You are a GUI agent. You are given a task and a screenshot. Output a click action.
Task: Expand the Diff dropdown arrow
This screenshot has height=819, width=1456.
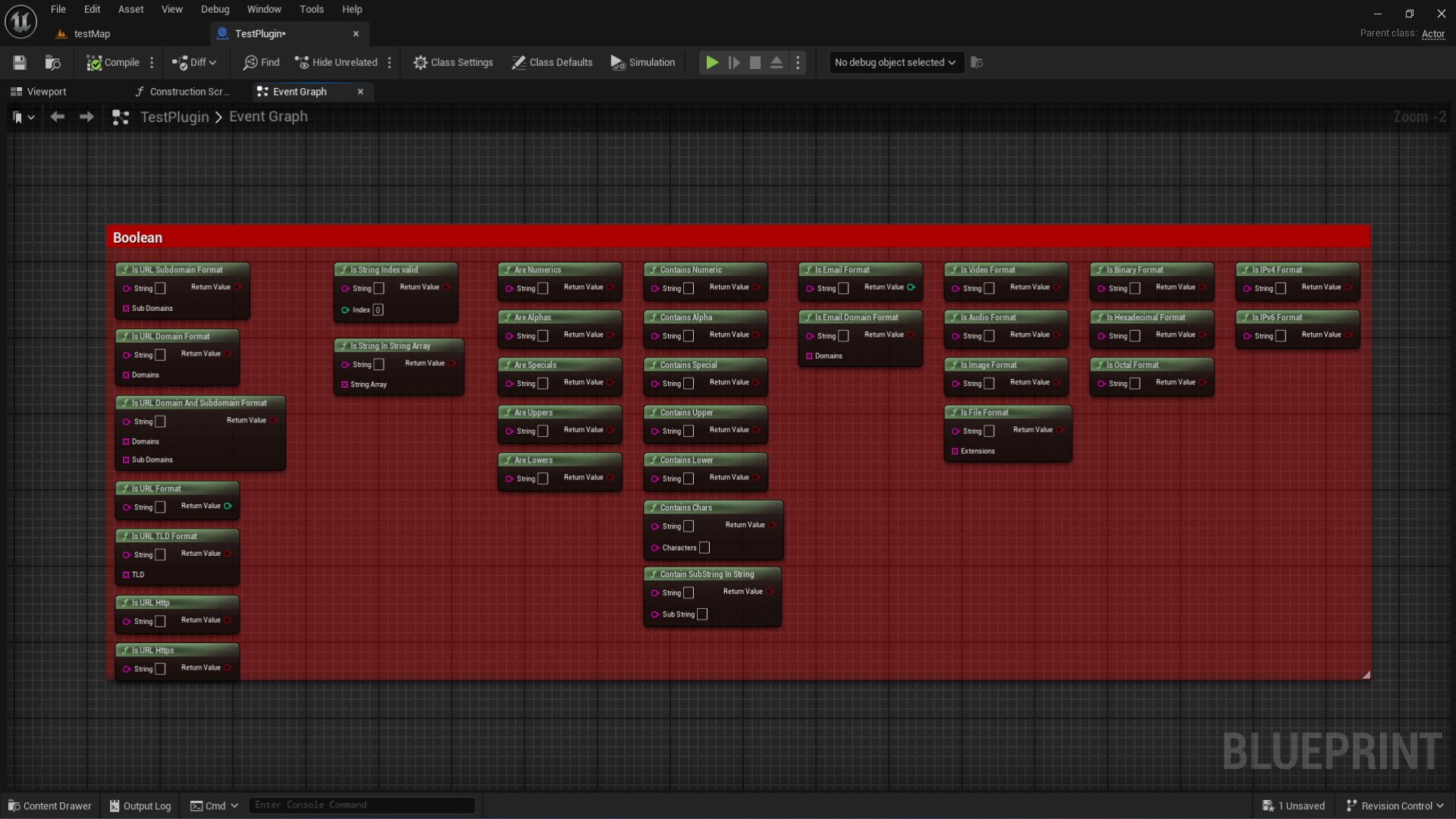(212, 63)
